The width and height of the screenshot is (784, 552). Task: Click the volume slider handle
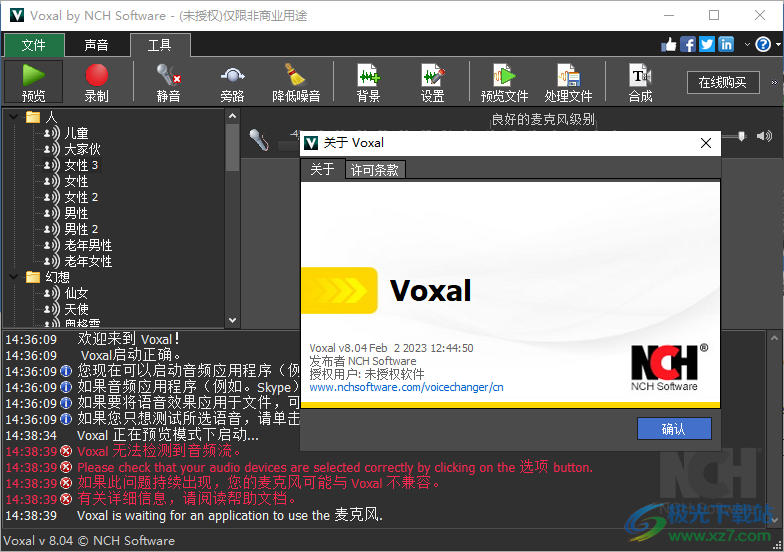point(742,136)
